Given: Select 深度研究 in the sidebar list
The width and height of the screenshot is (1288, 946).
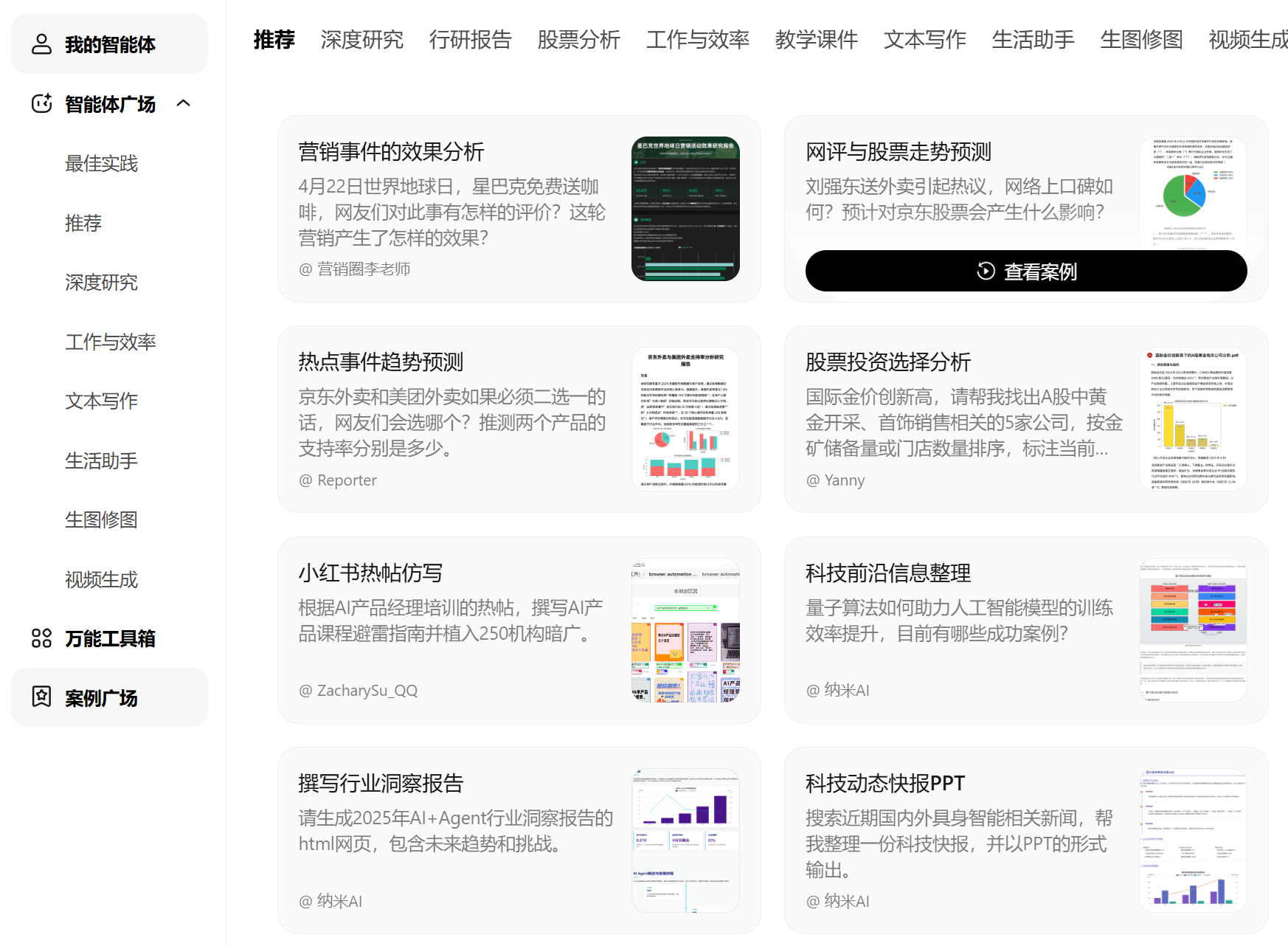Looking at the screenshot, I should (x=101, y=282).
